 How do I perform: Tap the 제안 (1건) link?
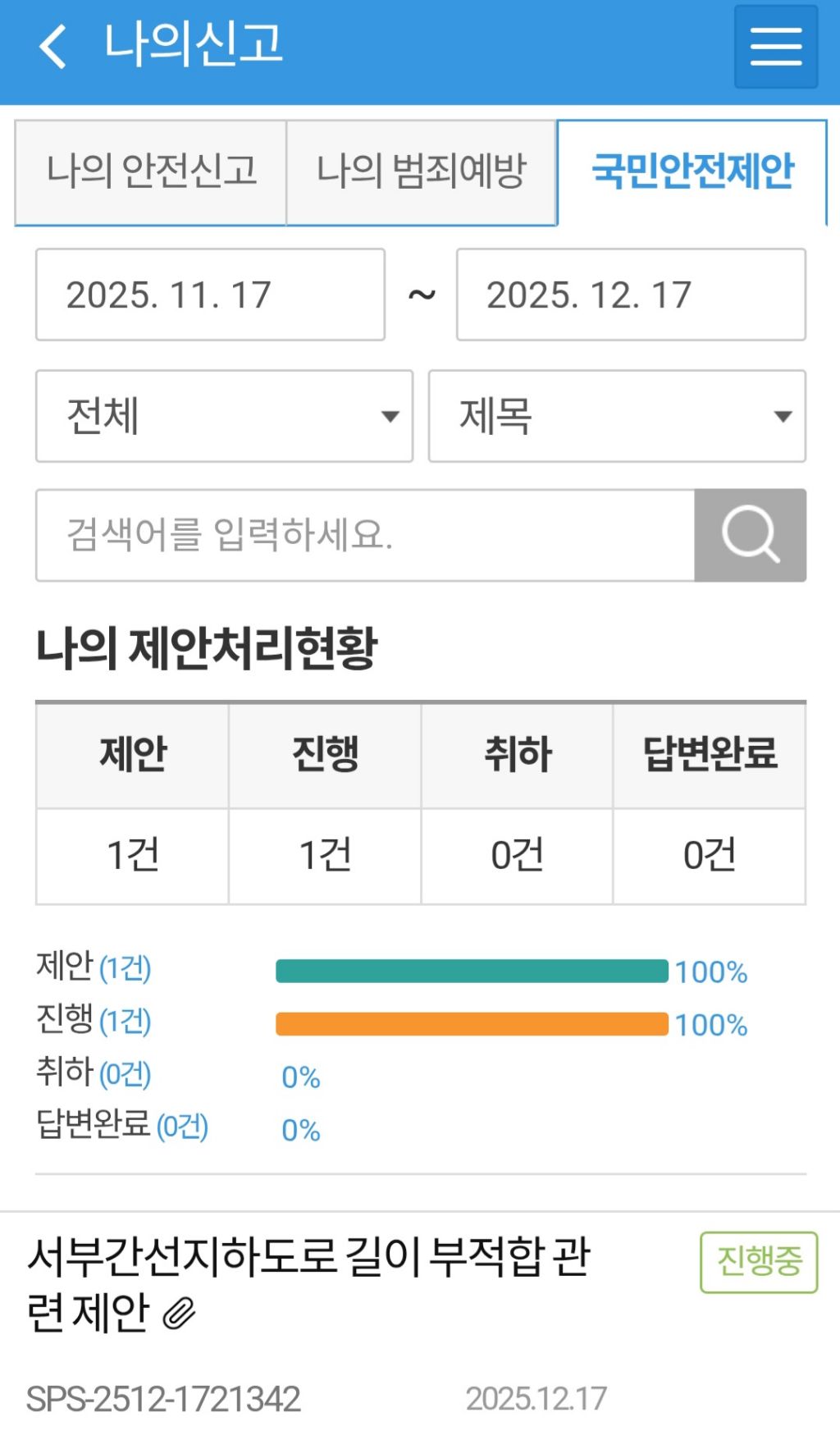click(94, 969)
